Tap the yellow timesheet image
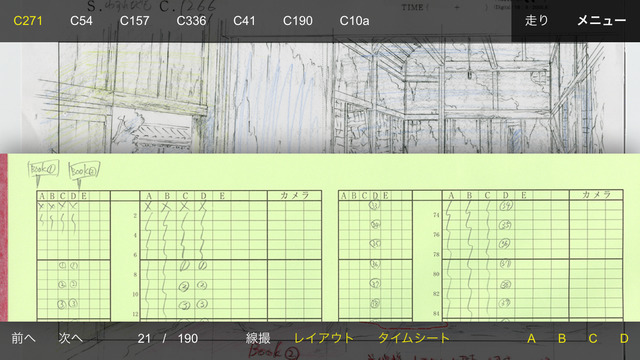Screen dimensions: 640x360 click(320, 238)
